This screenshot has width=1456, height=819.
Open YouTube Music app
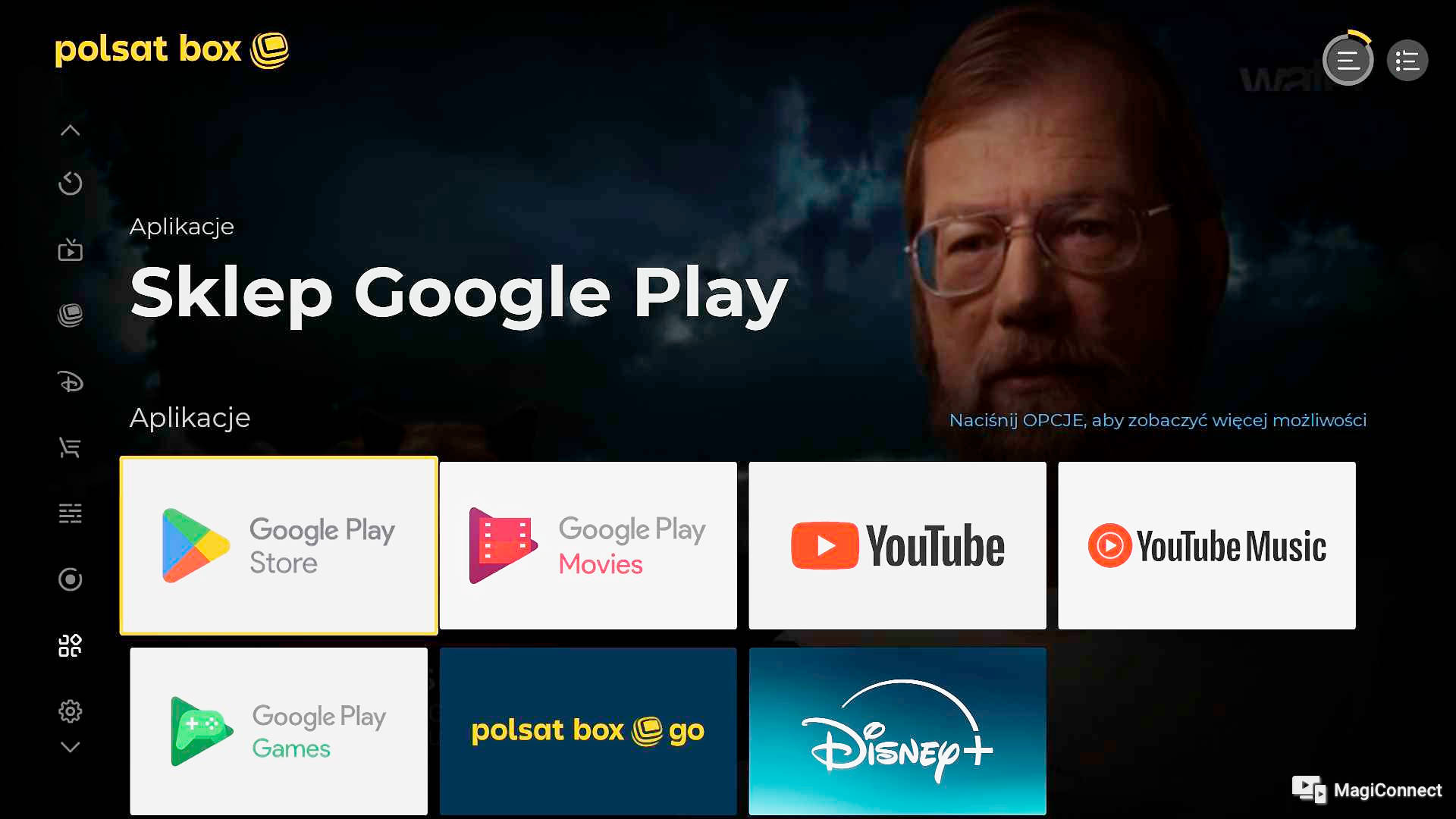(x=1207, y=544)
